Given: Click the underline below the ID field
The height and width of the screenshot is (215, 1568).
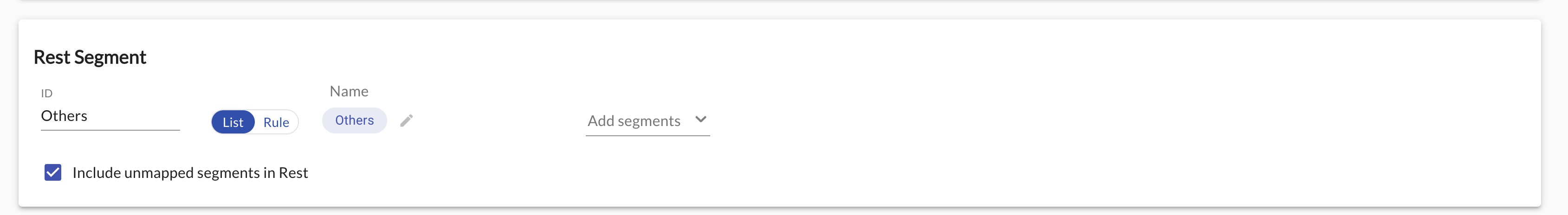Looking at the screenshot, I should pos(110,130).
